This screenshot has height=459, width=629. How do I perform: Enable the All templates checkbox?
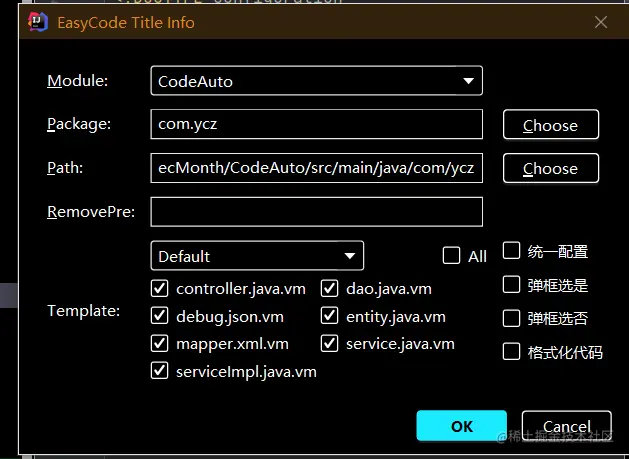[451, 256]
